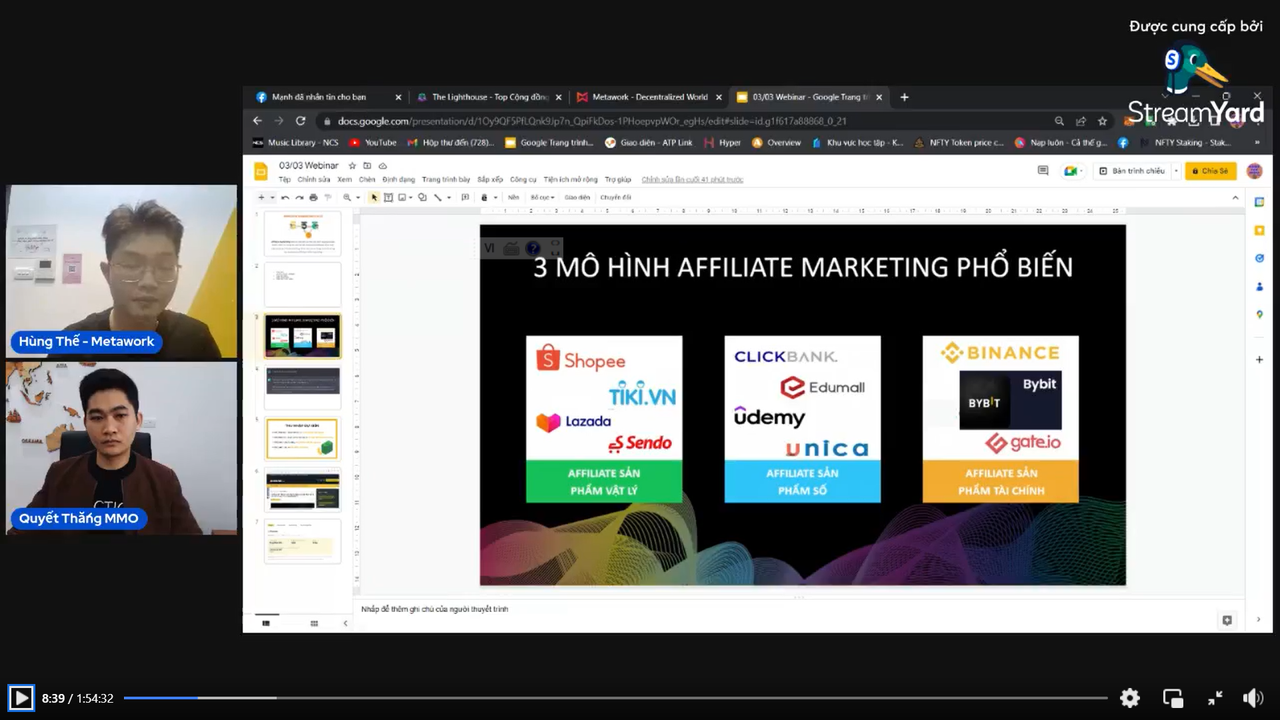Image resolution: width=1280 pixels, height=720 pixels.
Task: Redo the action in Slides toolbar
Action: [299, 198]
